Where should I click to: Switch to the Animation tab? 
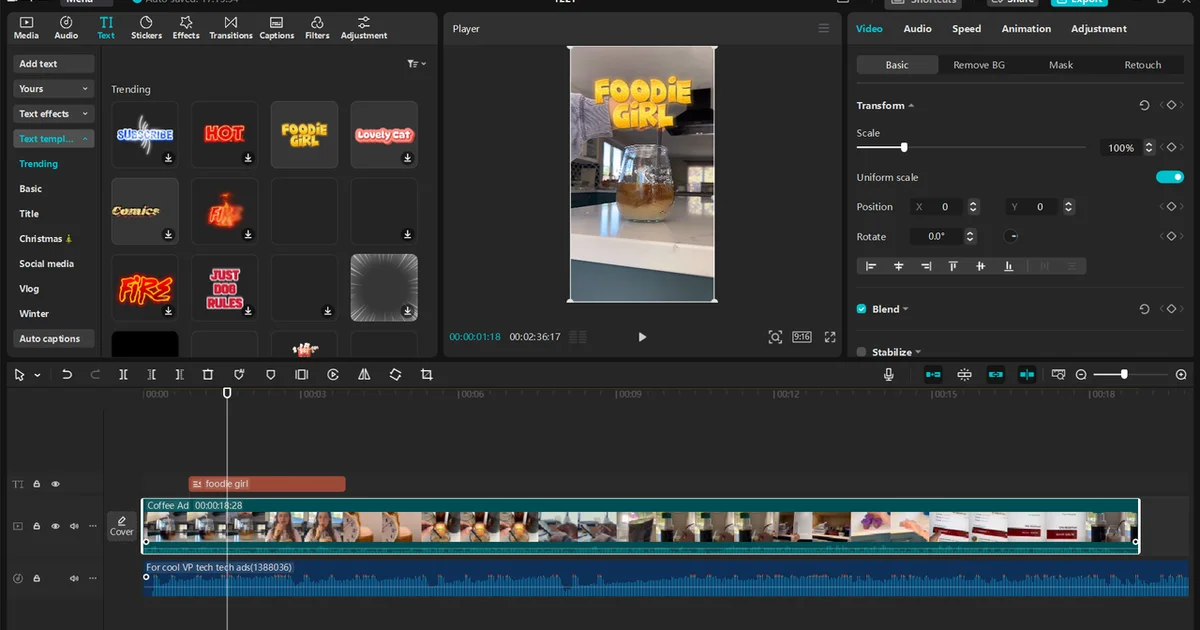pos(1026,28)
